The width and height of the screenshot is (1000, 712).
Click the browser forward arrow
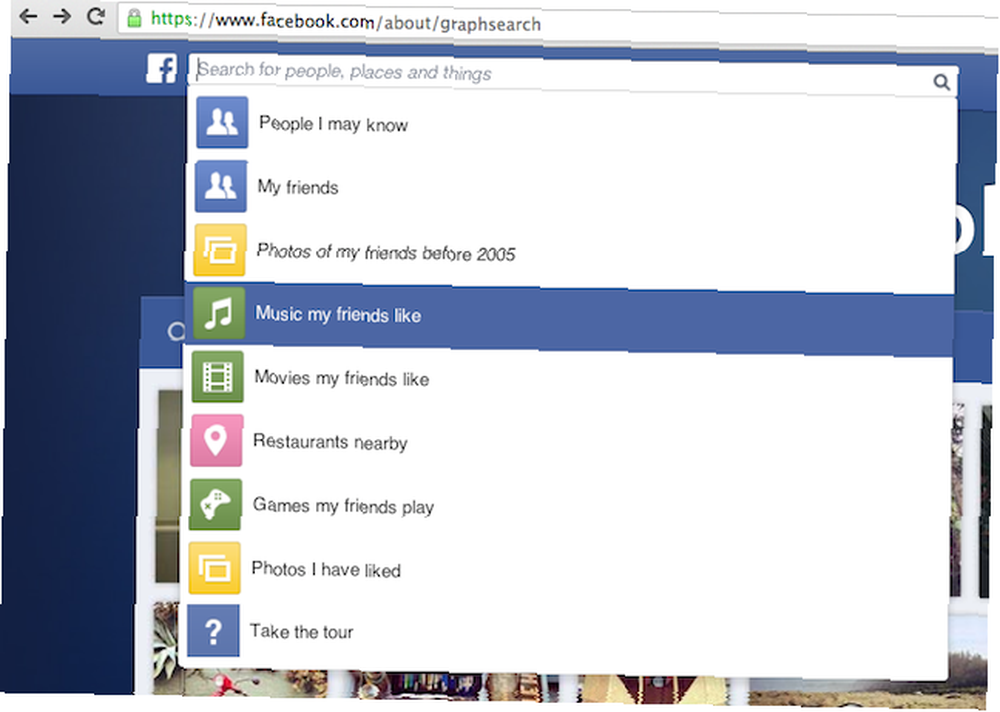click(x=62, y=15)
